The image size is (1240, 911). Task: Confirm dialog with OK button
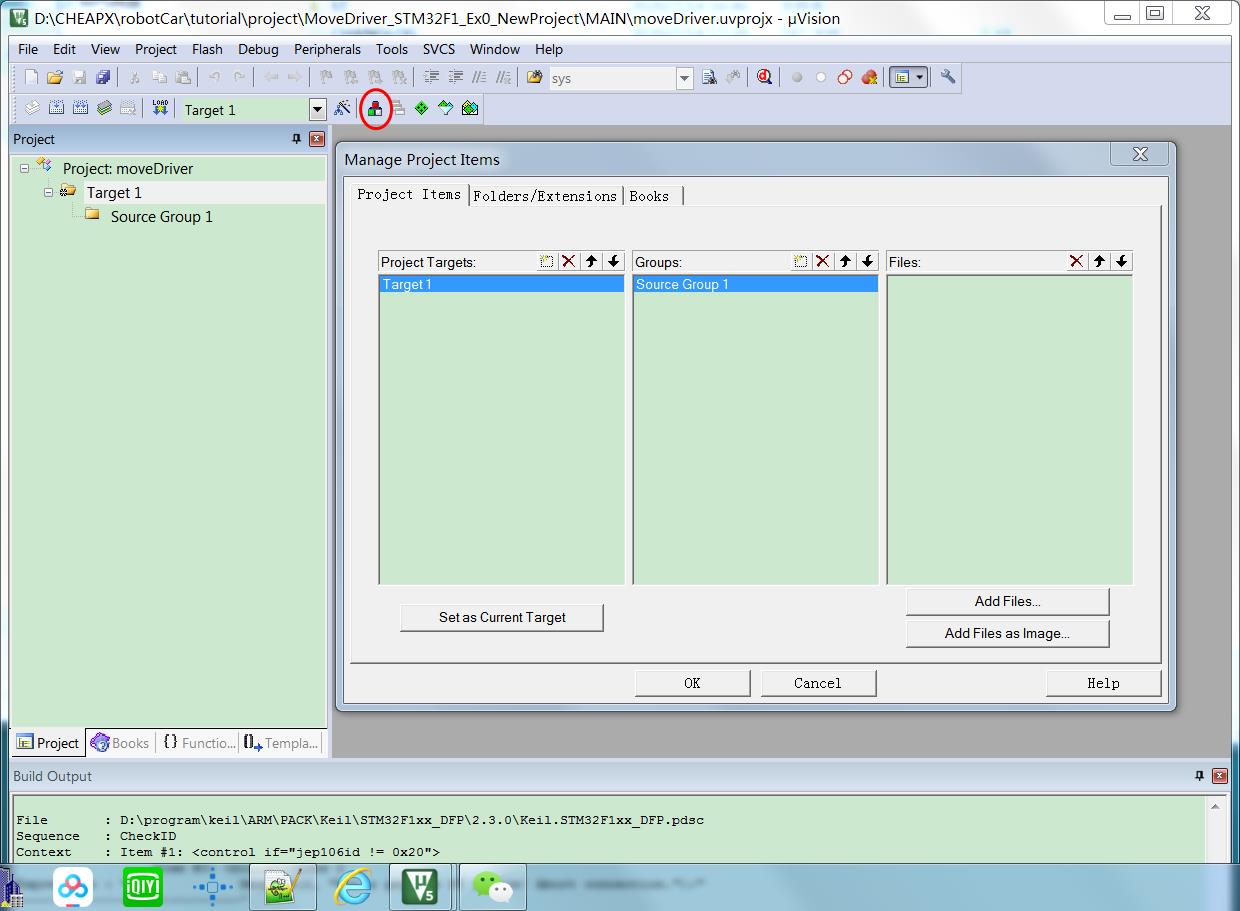[692, 683]
